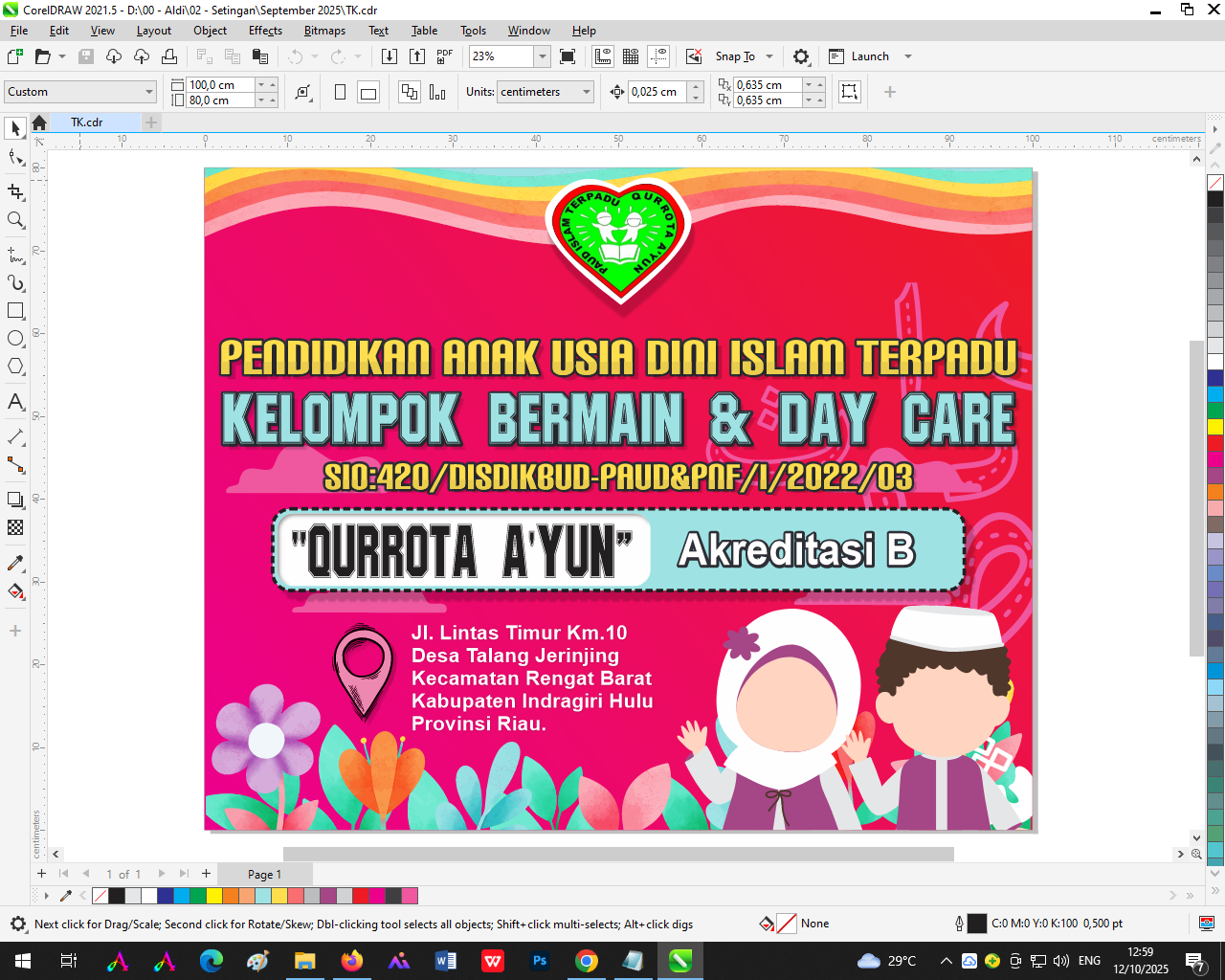This screenshot has width=1225, height=980.
Task: Click the Import icon in toolbar
Action: (x=390, y=56)
